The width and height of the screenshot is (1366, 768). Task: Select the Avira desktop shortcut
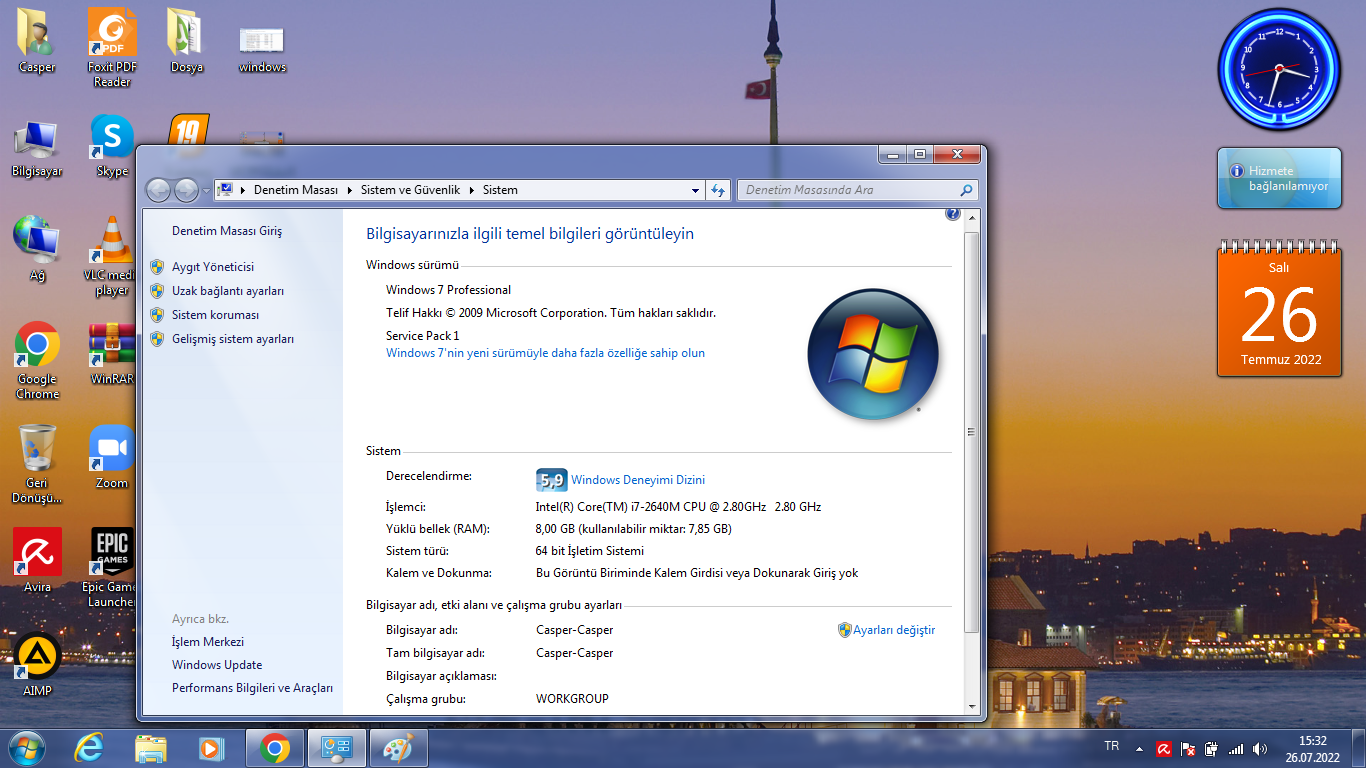37,560
